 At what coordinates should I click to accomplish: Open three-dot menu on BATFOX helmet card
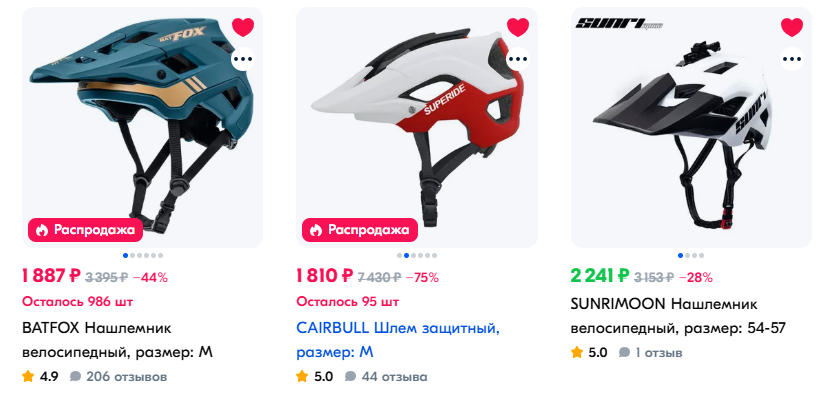pos(243,59)
